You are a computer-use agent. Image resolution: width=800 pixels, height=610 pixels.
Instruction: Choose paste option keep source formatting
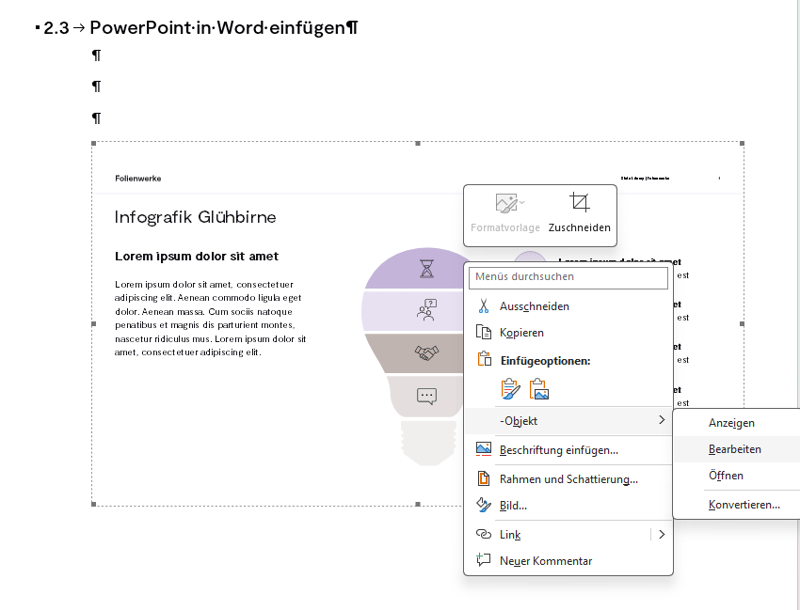pos(511,389)
